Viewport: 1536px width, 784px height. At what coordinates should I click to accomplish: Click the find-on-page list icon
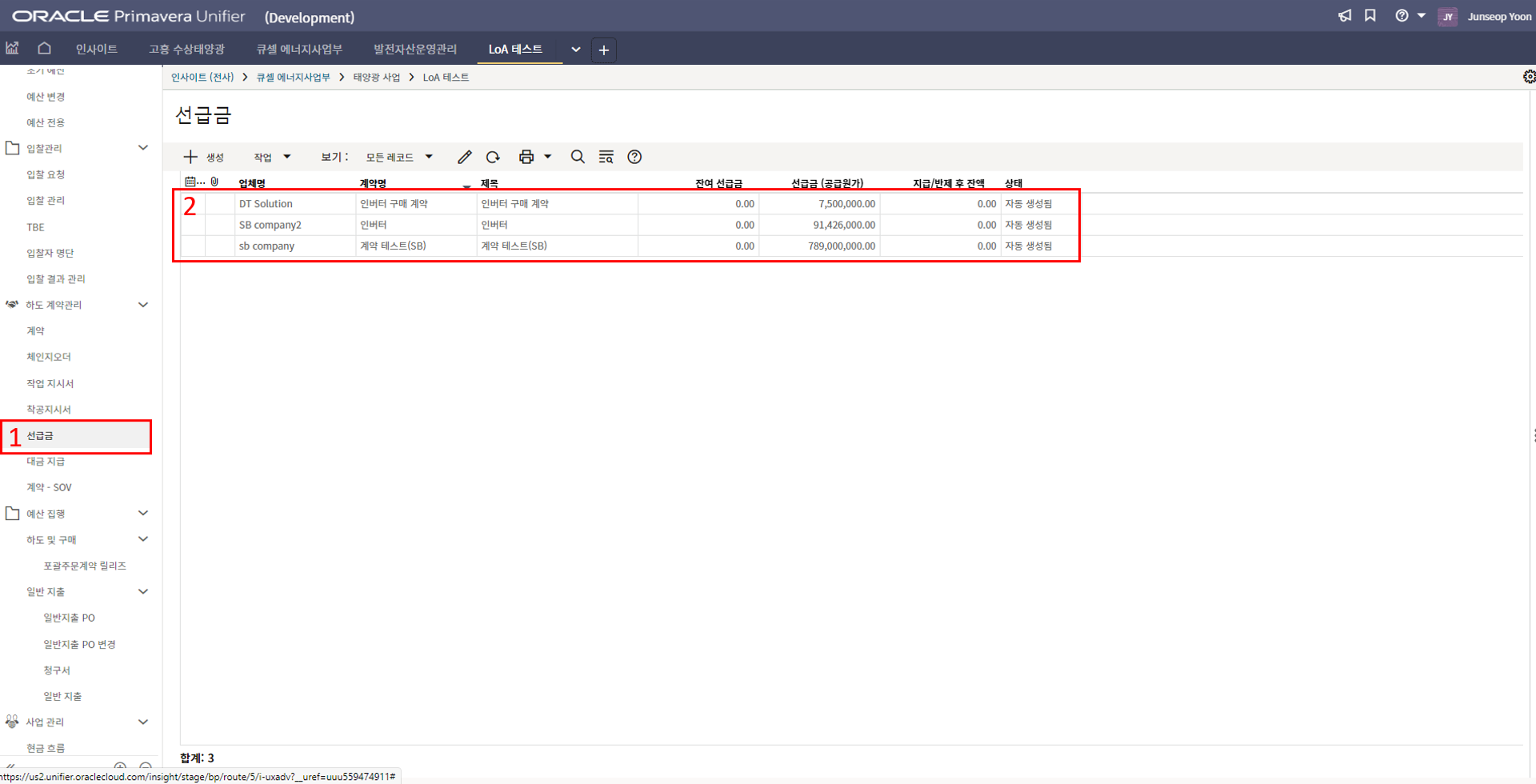[x=606, y=157]
